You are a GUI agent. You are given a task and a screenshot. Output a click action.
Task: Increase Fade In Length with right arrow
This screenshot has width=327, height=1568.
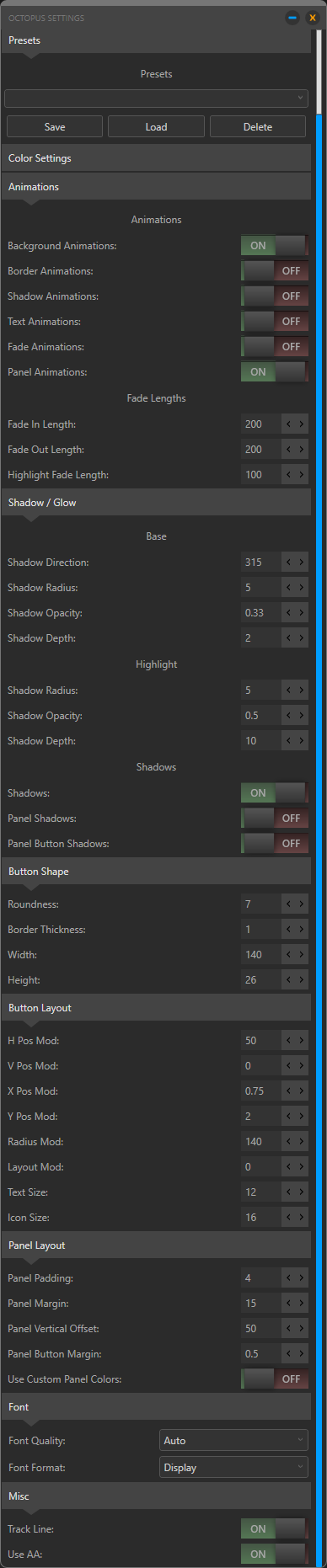point(302,424)
